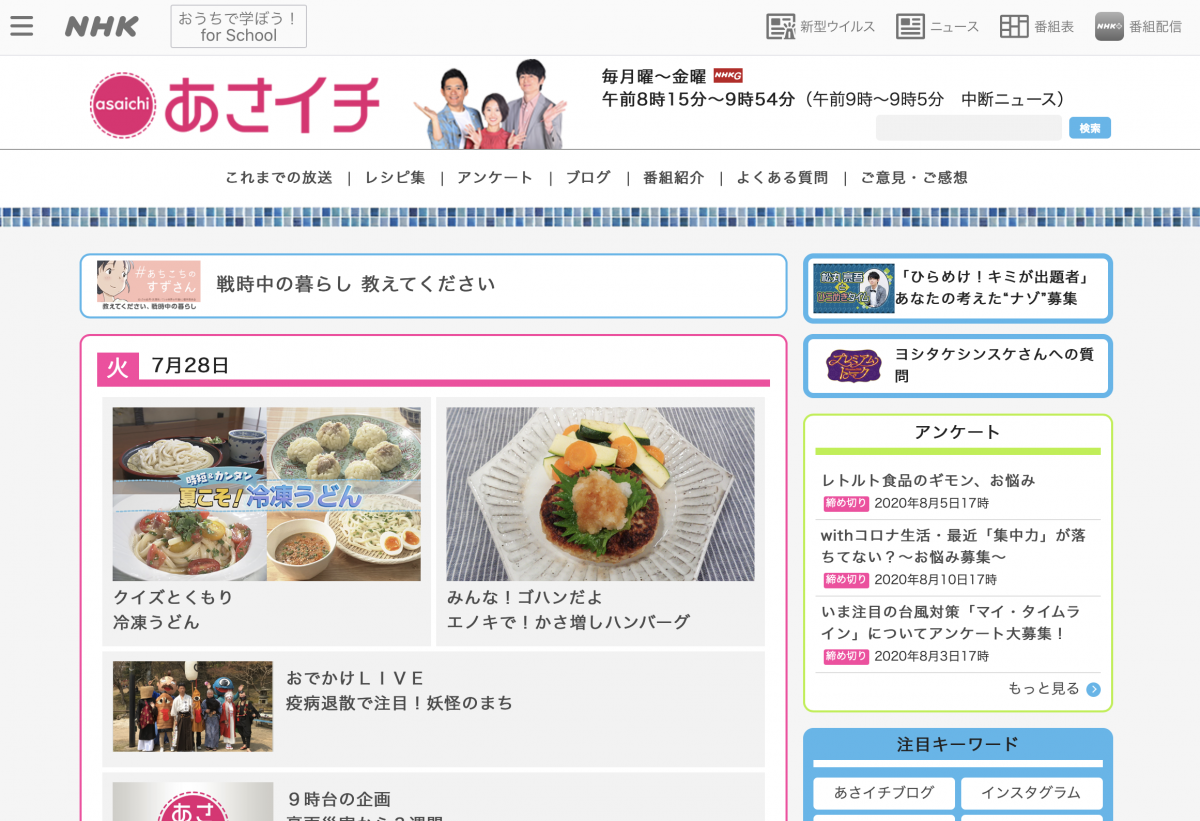The image size is (1200, 821).
Task: Click the asaichi round logo
Action: click(x=123, y=105)
